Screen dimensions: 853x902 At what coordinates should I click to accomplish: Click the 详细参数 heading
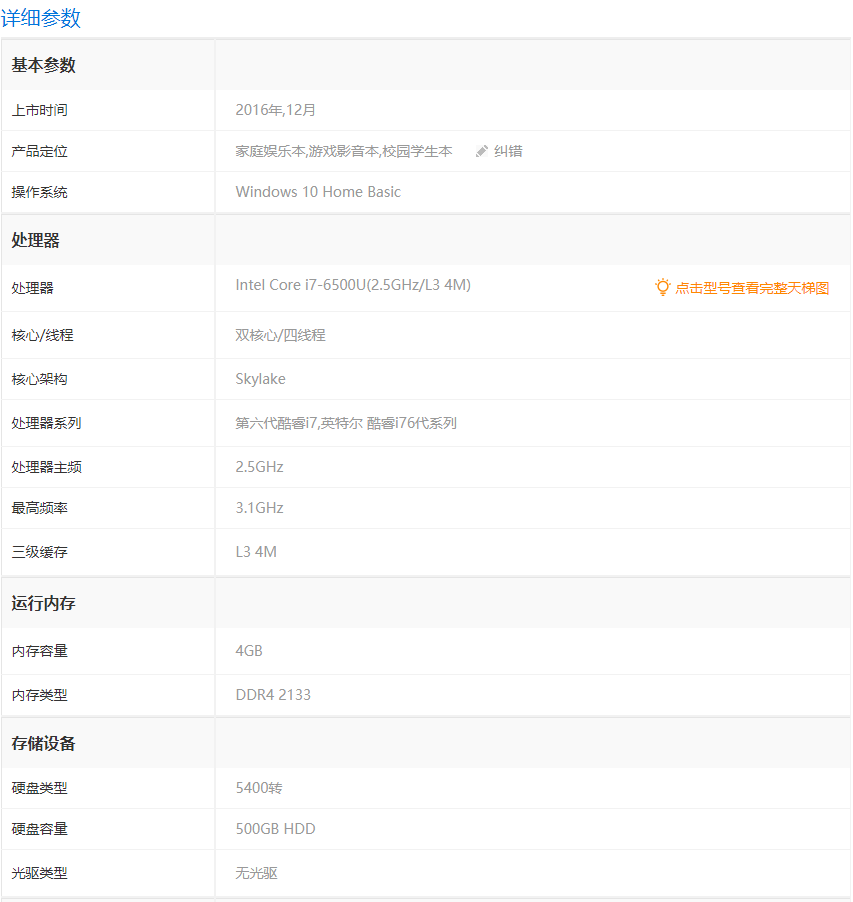[x=41, y=18]
